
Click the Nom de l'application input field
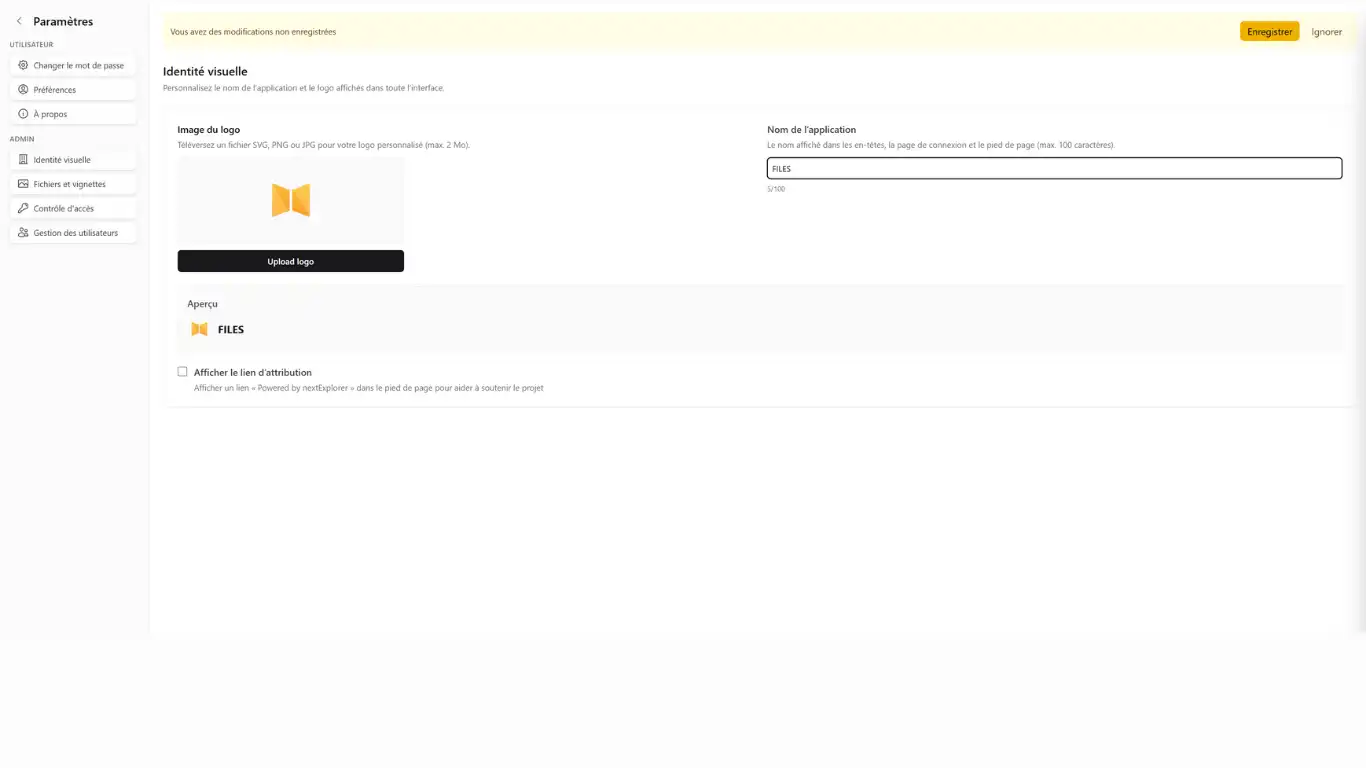[x=1054, y=168]
